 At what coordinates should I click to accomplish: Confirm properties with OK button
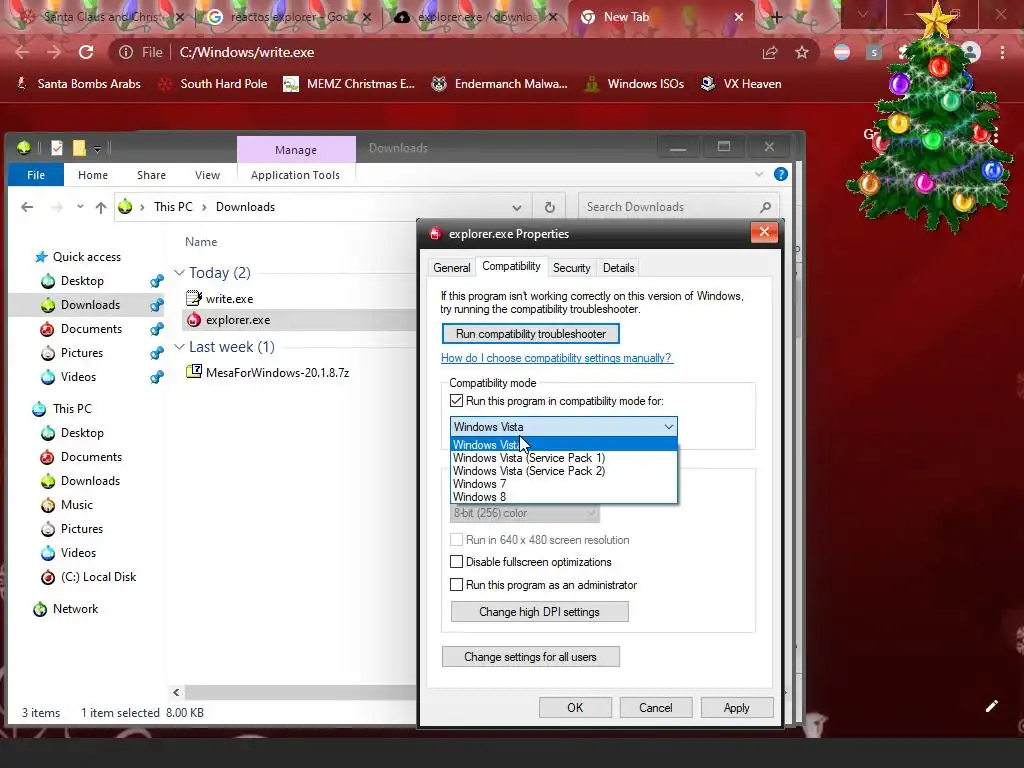(x=575, y=708)
